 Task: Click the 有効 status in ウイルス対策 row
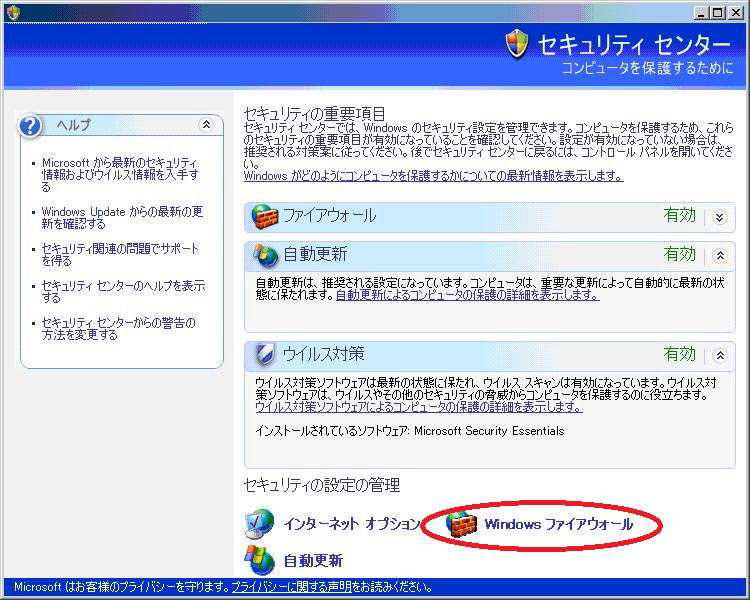click(x=680, y=355)
